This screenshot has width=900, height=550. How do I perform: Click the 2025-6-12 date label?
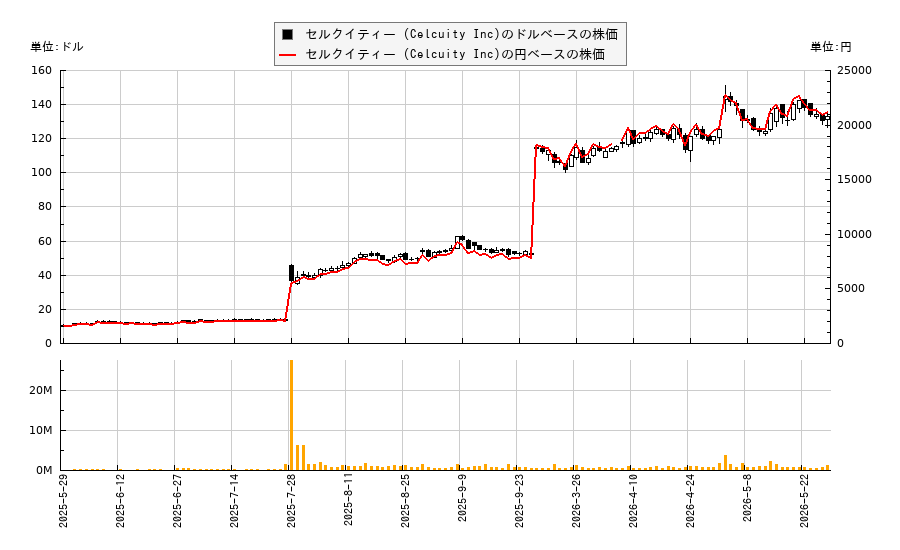click(120, 501)
